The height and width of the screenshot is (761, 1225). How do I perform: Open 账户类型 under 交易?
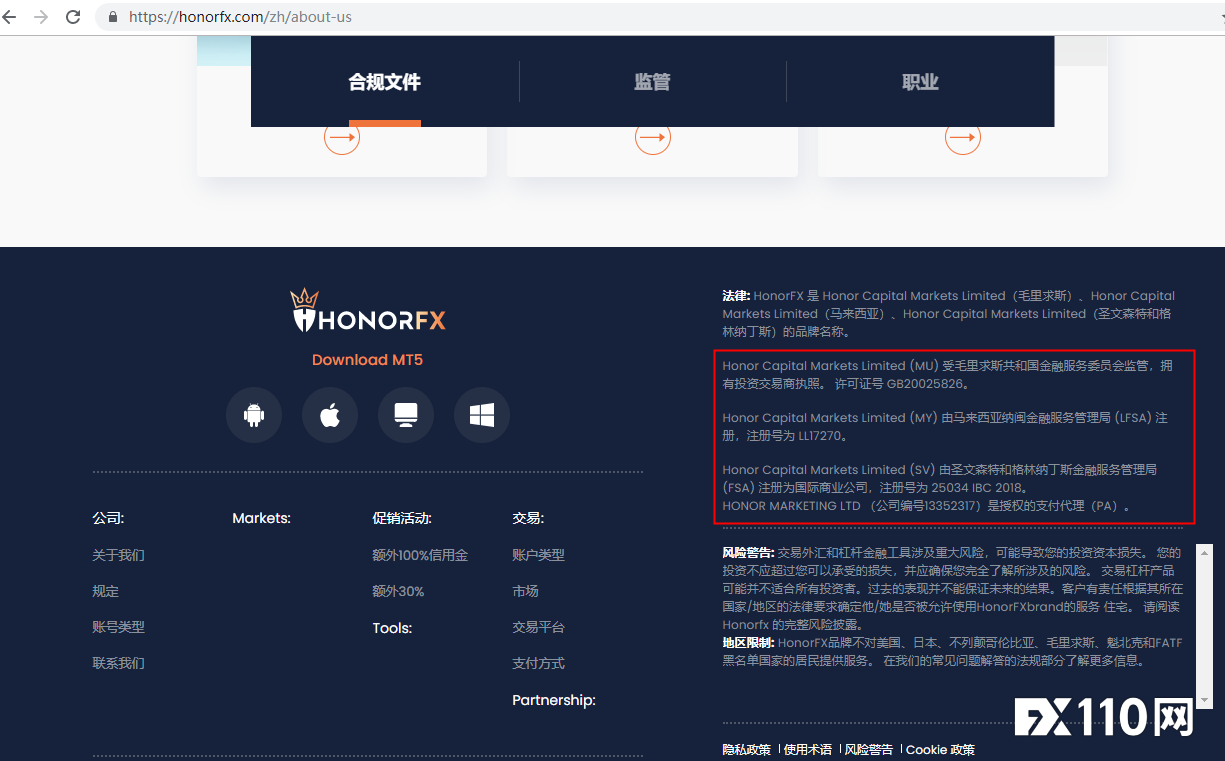pos(538,555)
